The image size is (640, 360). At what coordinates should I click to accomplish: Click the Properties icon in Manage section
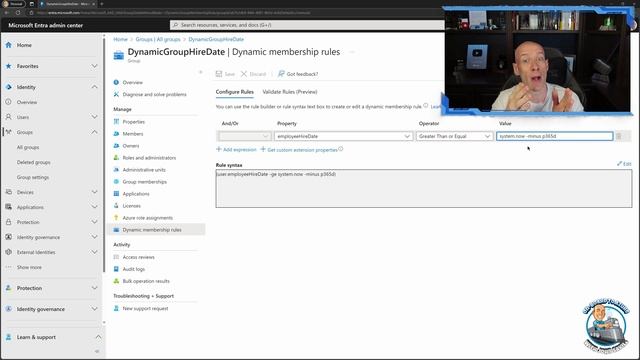click(x=116, y=122)
